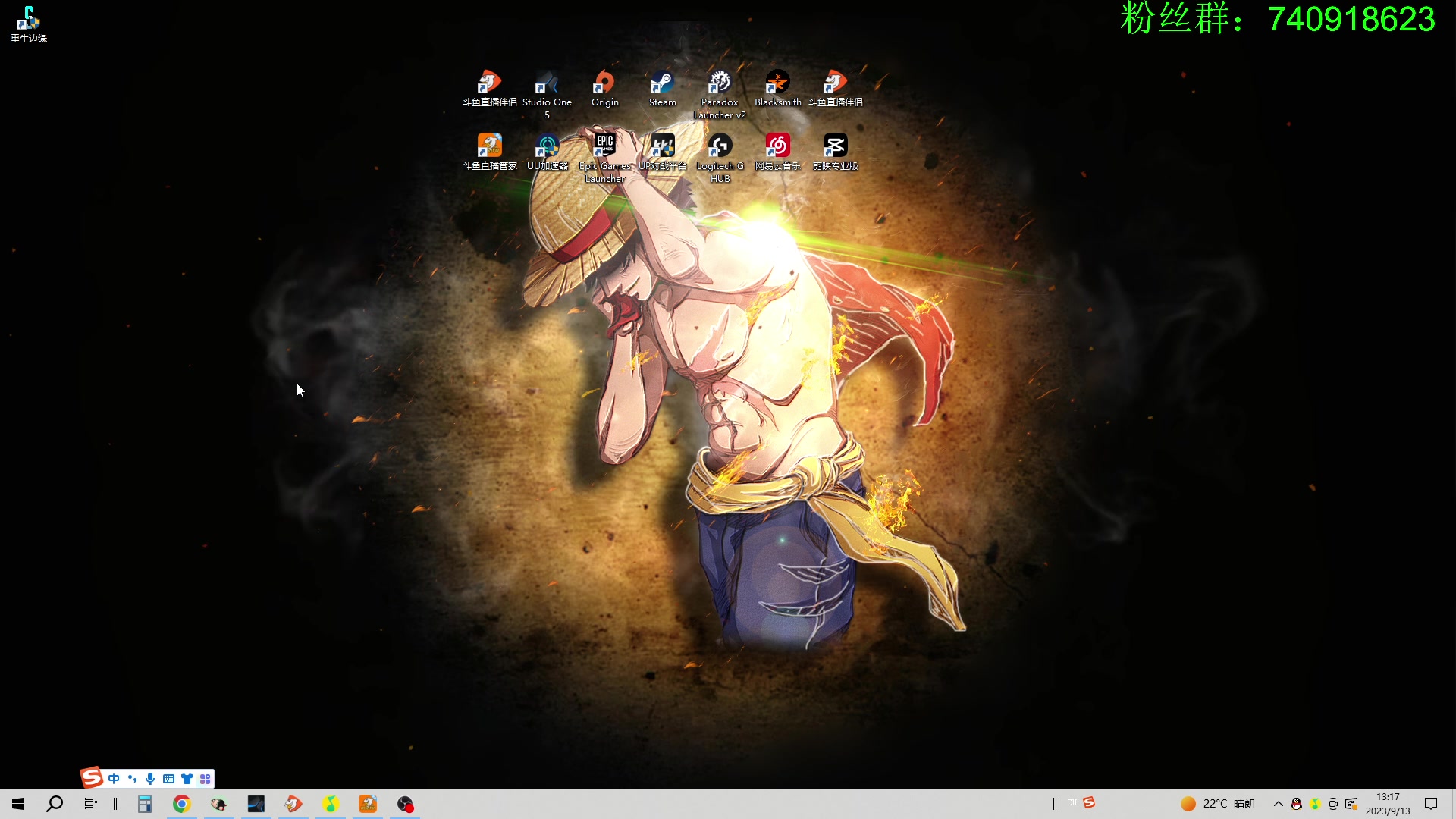Click CH language indicator in taskbar
Screen dimensions: 1456x819
[x=1072, y=803]
